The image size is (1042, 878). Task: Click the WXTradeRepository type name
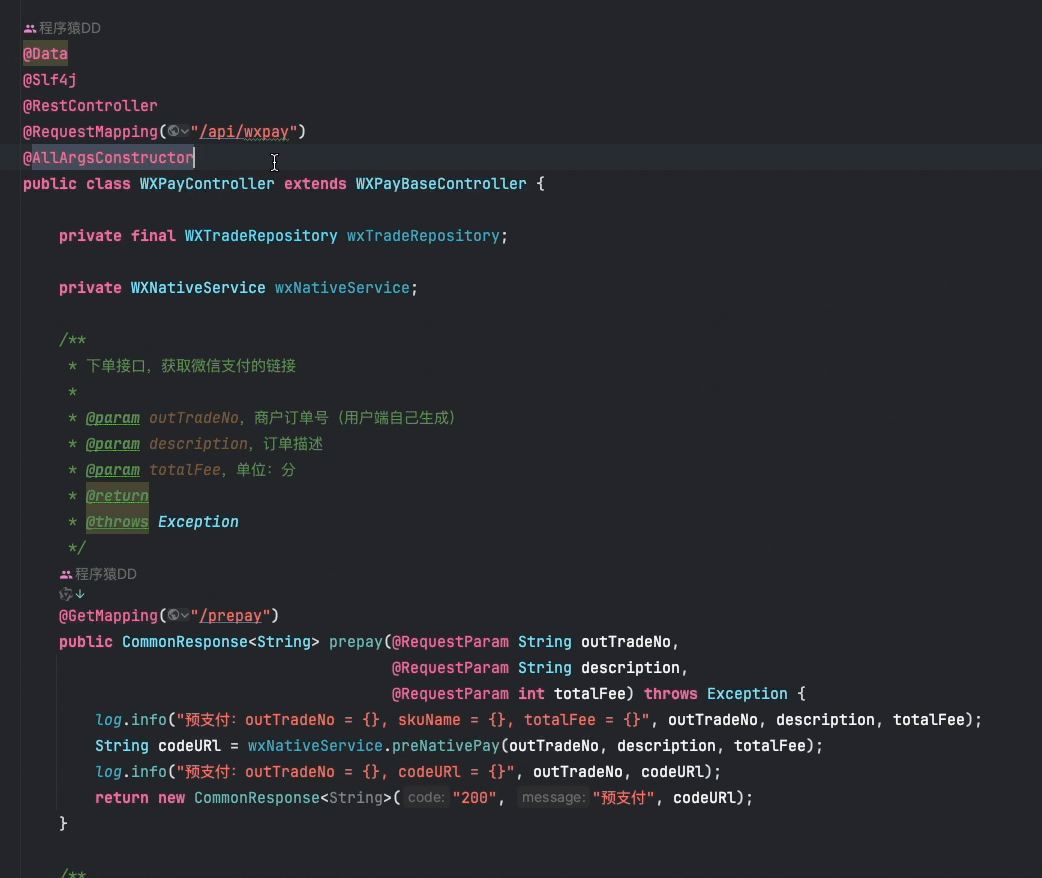tap(261, 236)
